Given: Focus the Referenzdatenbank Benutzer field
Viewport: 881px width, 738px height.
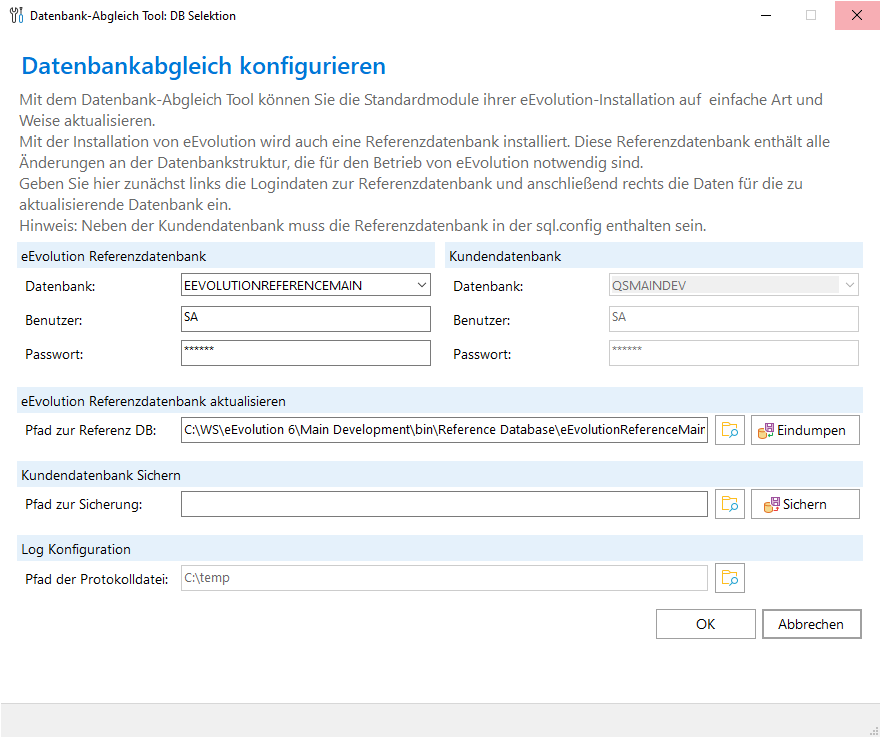Looking at the screenshot, I should (305, 319).
